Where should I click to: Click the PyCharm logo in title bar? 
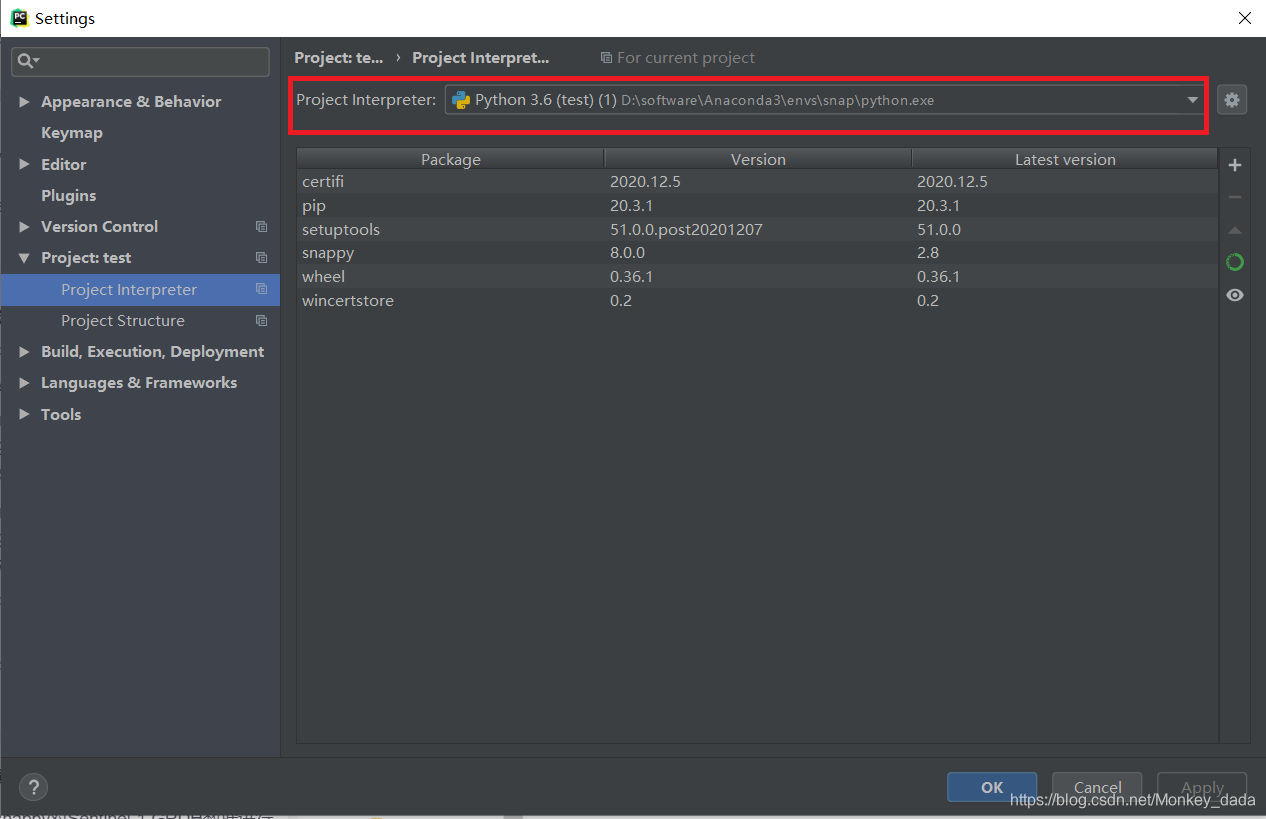19,17
